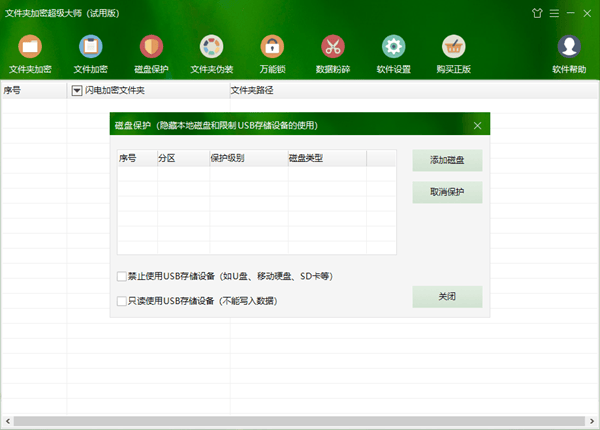
Task: Open the 文件夹加密 folder encryption tool
Action: (30, 48)
